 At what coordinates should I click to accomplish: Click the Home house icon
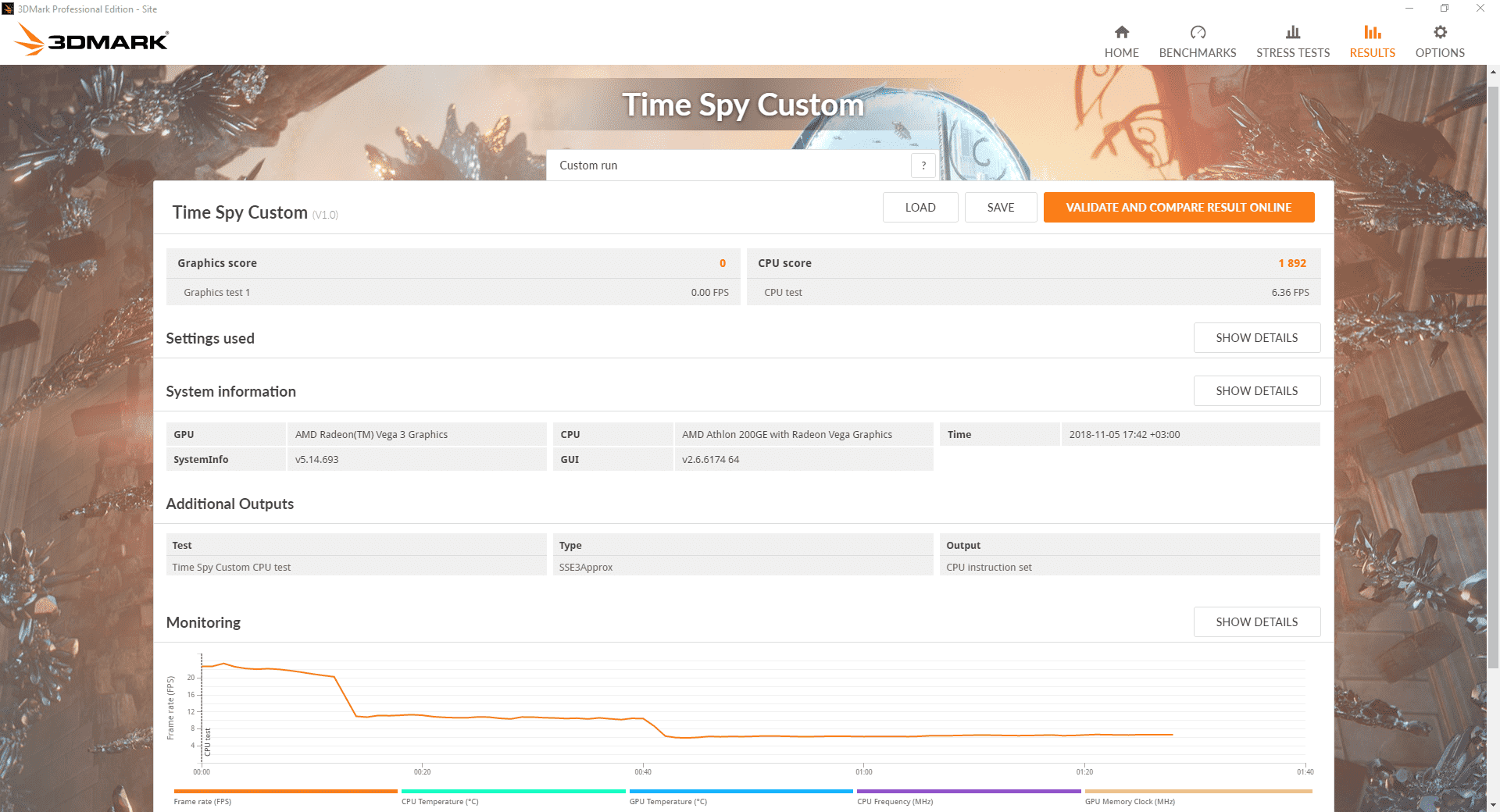click(x=1121, y=32)
